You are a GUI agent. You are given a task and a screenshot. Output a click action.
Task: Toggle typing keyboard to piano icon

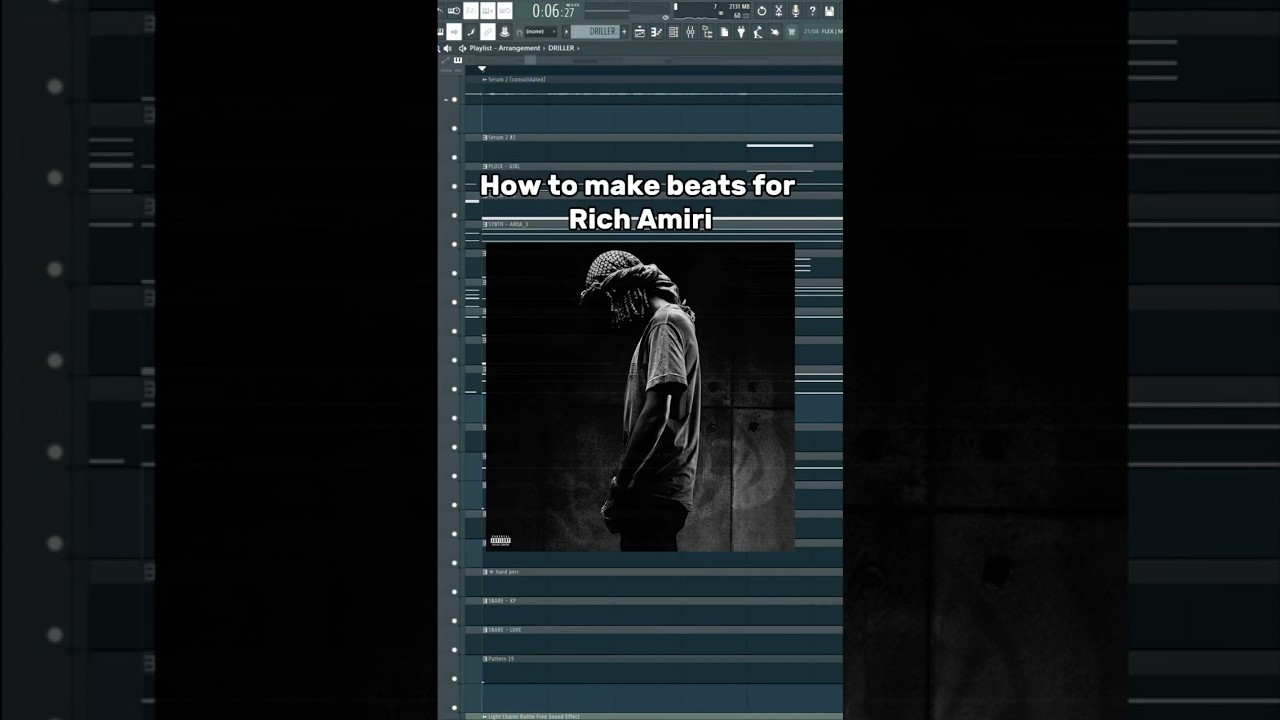pyautogui.click(x=442, y=32)
